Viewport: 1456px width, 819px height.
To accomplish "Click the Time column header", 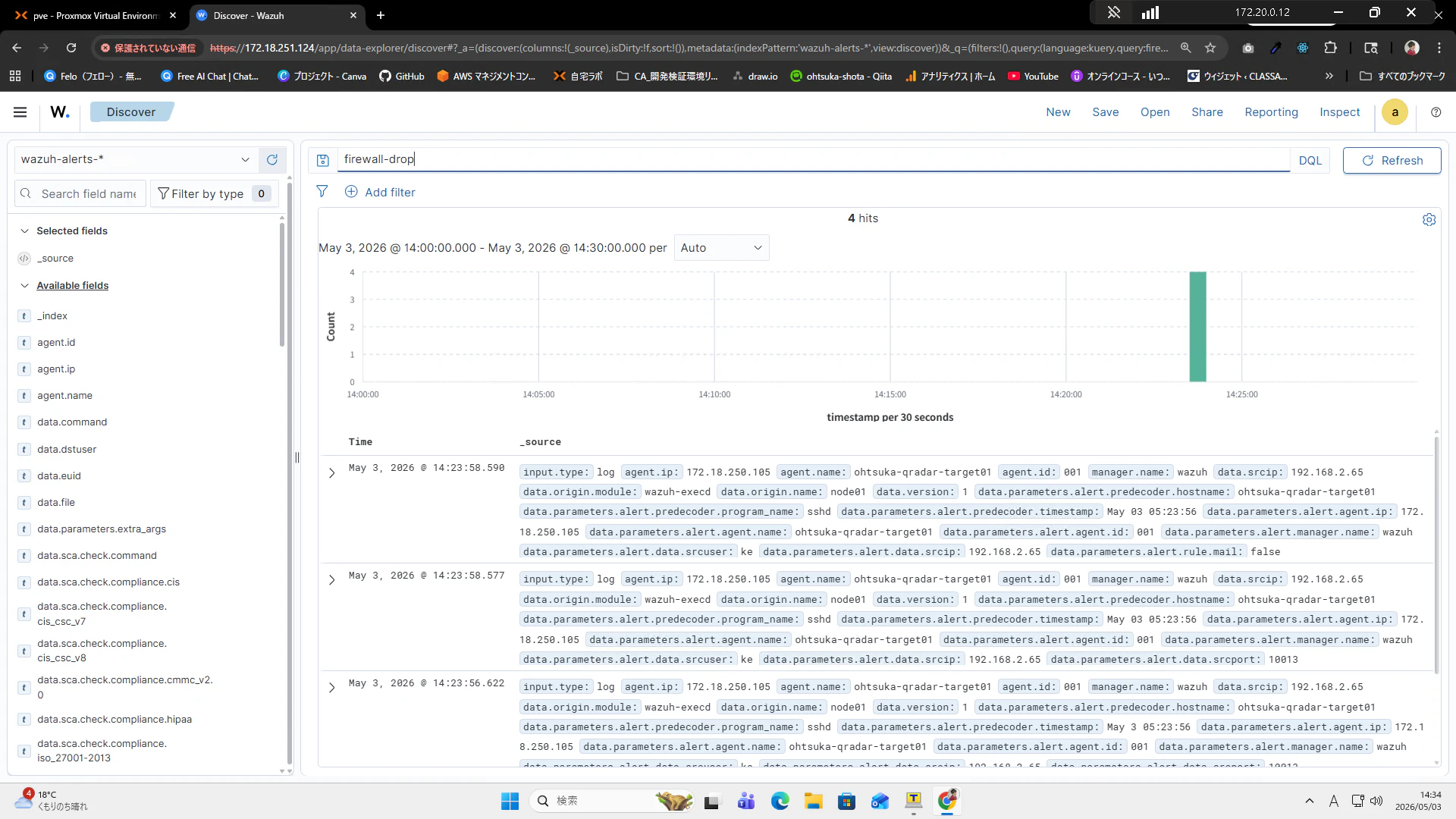I will [360, 442].
